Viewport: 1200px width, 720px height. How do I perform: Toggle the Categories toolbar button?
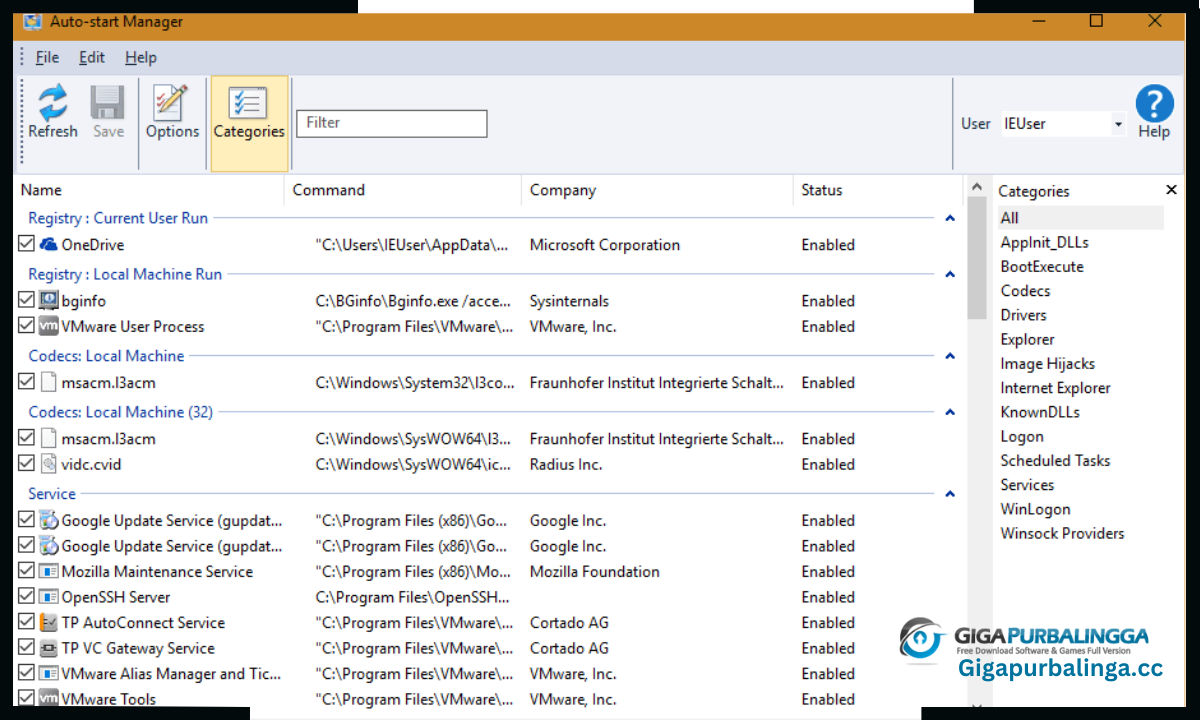point(249,124)
